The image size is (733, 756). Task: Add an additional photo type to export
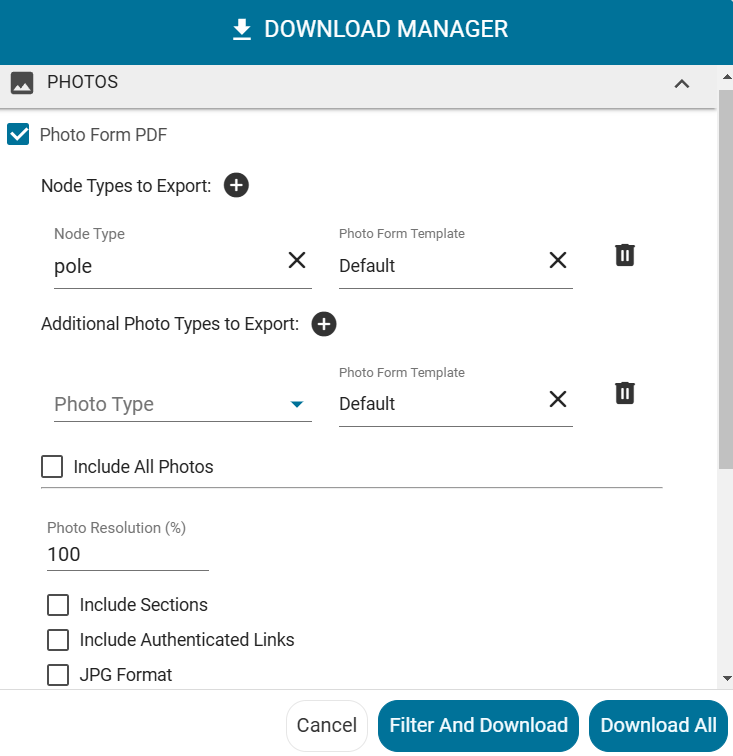click(x=324, y=324)
